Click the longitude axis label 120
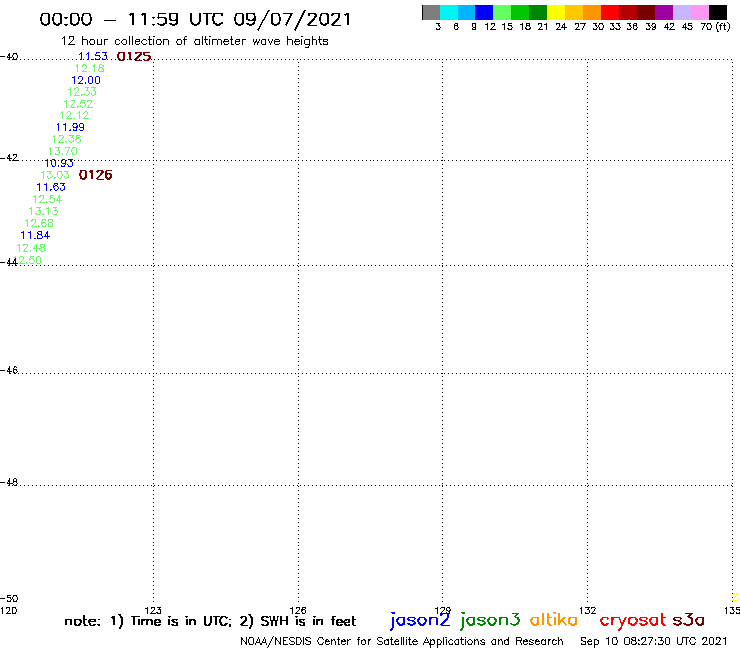The width and height of the screenshot is (740, 650). point(8,611)
